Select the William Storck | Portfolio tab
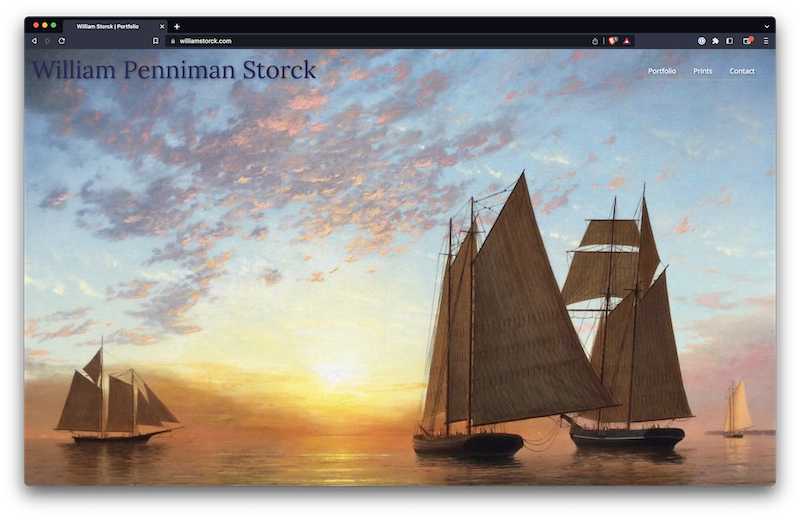This screenshot has width=800, height=518. click(x=114, y=27)
